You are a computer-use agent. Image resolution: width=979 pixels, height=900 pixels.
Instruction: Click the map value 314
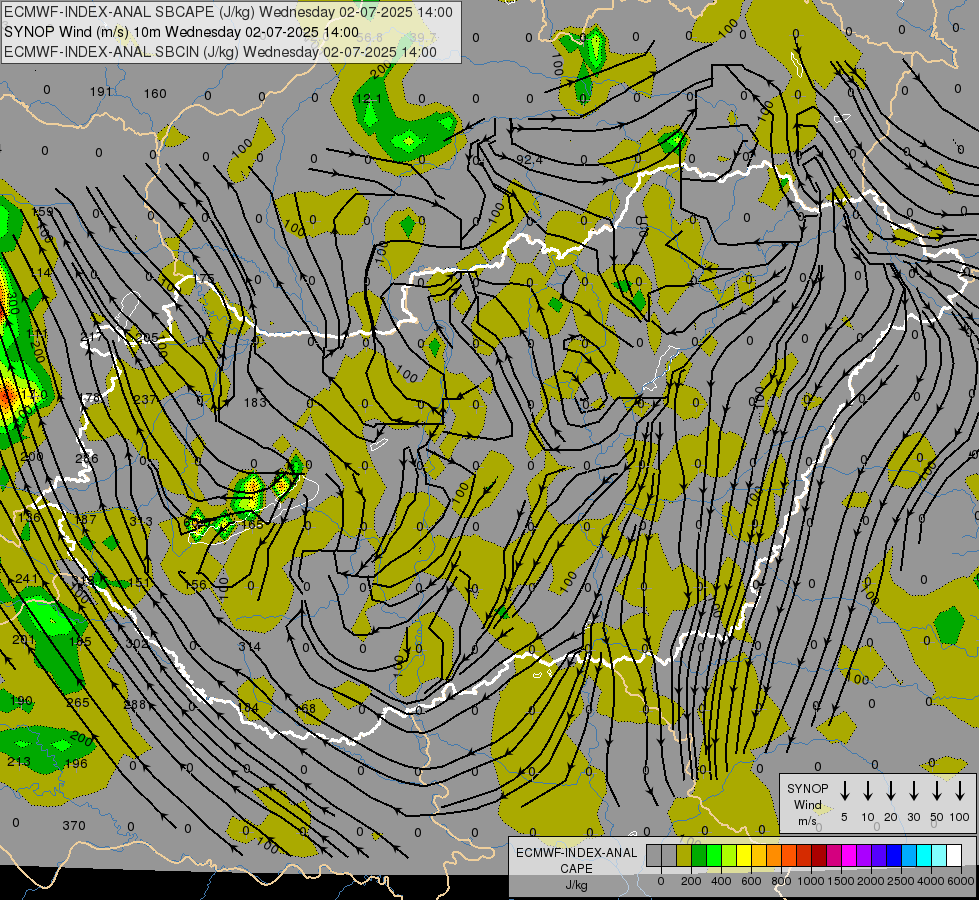coord(249,646)
